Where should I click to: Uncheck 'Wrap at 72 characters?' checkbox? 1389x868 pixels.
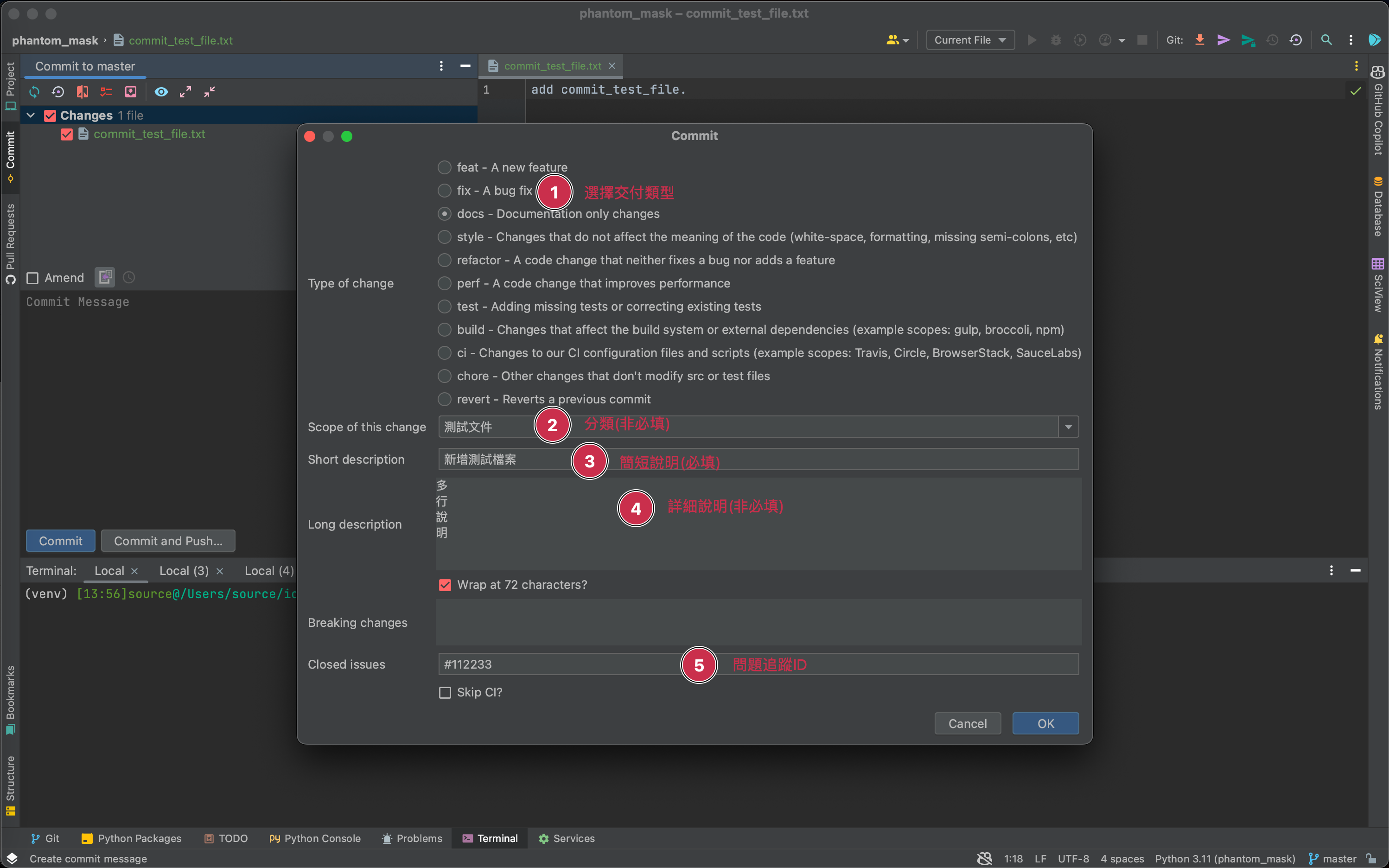coord(445,584)
